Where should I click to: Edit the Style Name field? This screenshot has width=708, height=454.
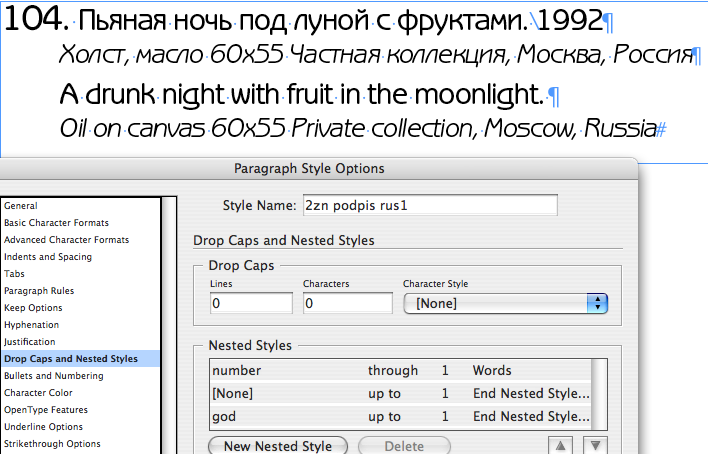point(428,205)
